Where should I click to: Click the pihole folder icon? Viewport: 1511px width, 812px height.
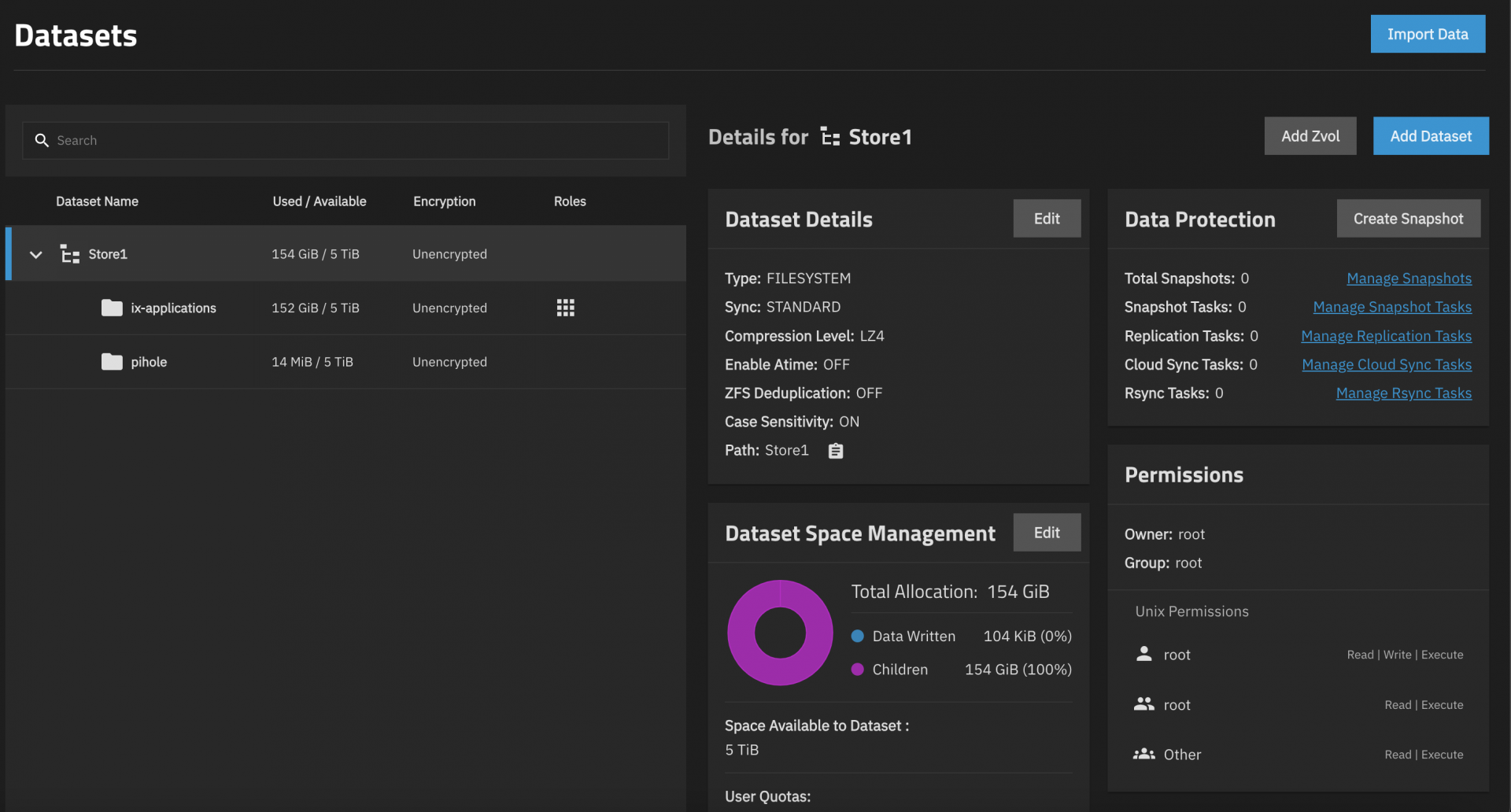112,362
